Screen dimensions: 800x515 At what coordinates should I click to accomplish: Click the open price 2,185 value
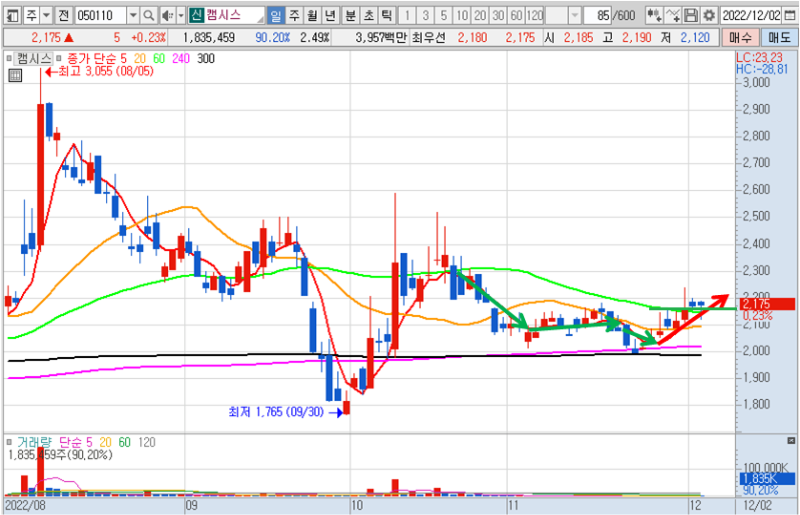point(579,38)
